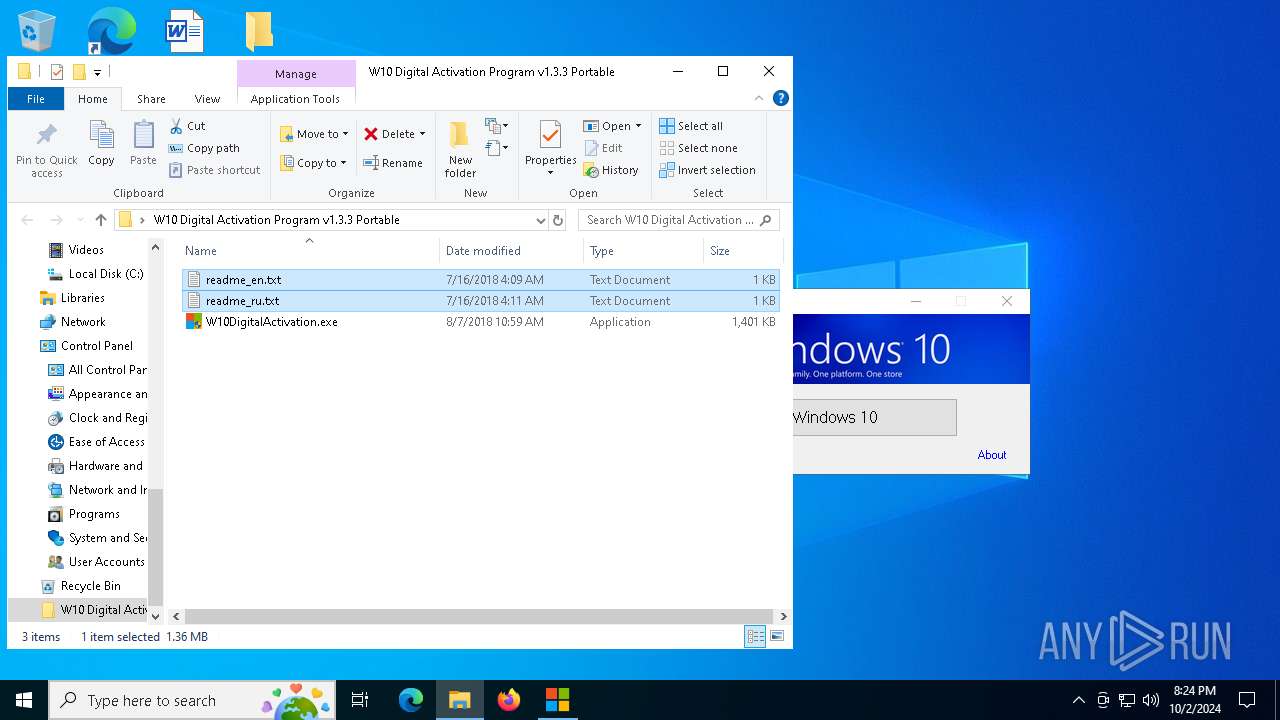Sort by the Type column header
Screen dimensions: 1280x720
point(643,251)
